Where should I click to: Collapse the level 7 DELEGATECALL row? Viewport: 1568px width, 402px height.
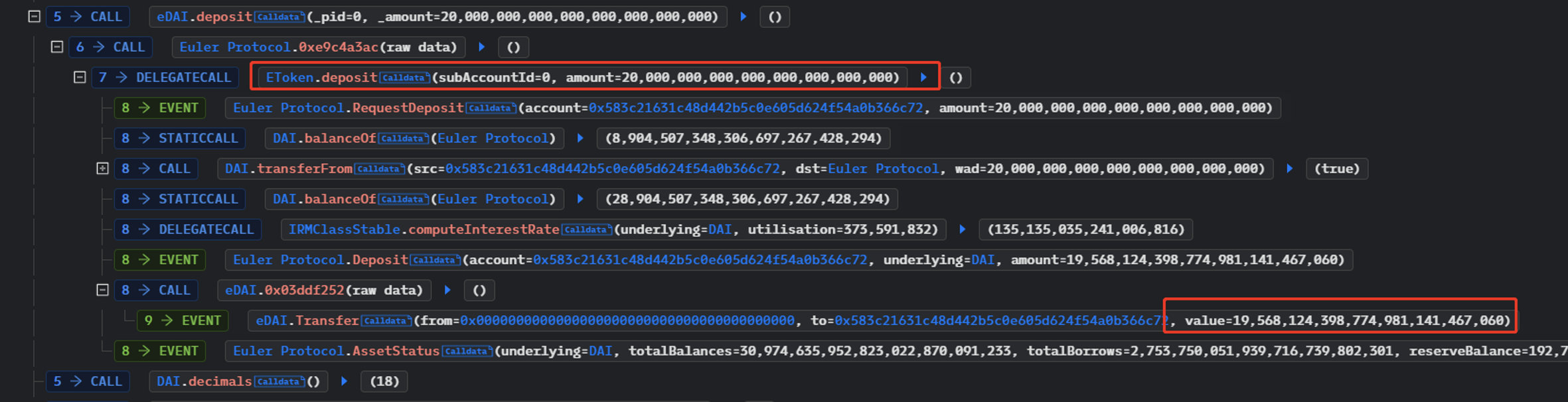pyautogui.click(x=80, y=78)
